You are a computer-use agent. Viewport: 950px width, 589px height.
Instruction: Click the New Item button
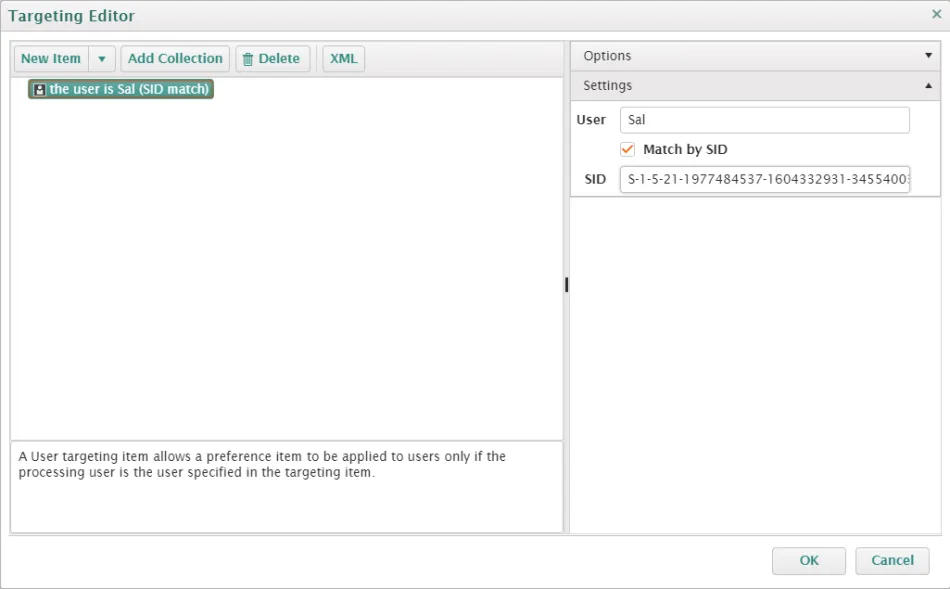[51, 59]
